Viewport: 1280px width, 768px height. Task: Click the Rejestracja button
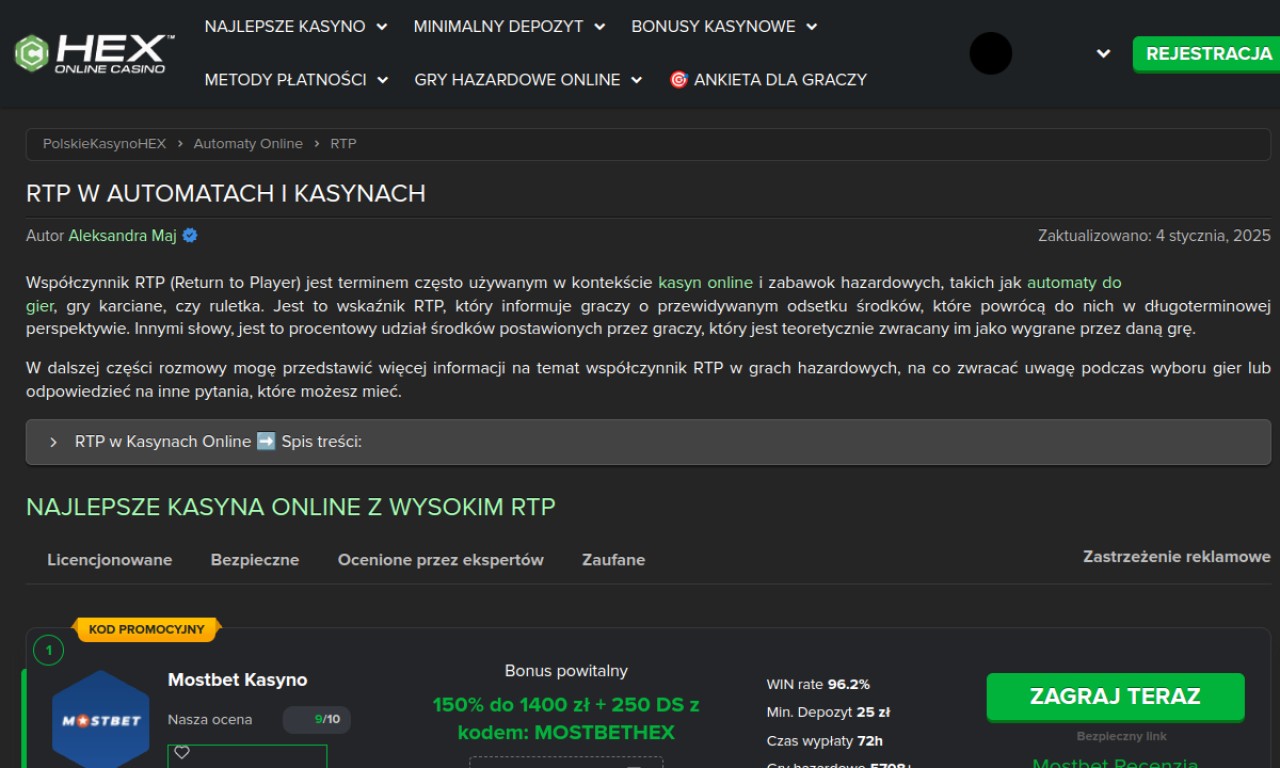pos(1208,54)
